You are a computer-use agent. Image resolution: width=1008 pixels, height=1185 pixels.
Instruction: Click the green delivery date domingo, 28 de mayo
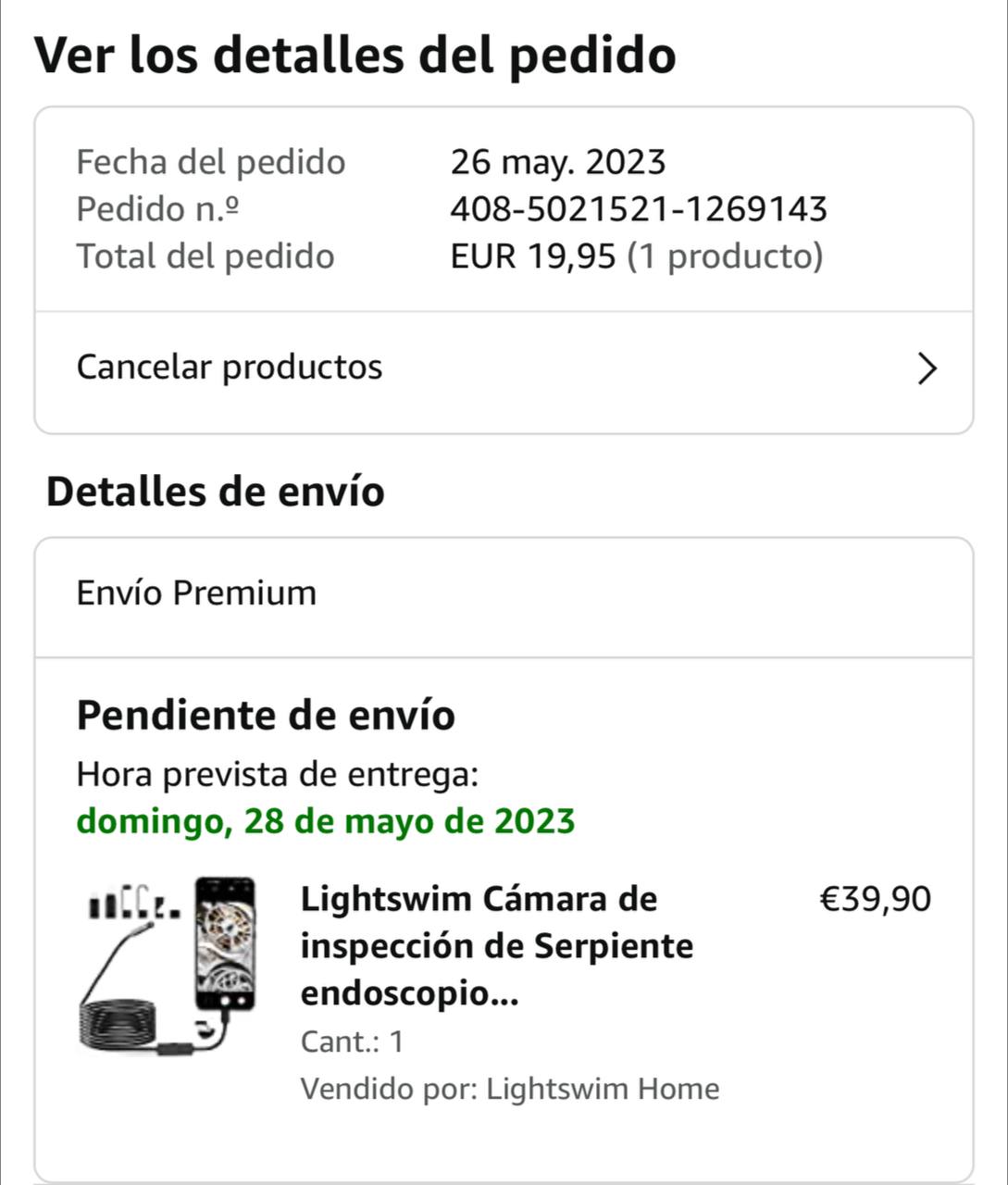click(x=325, y=821)
